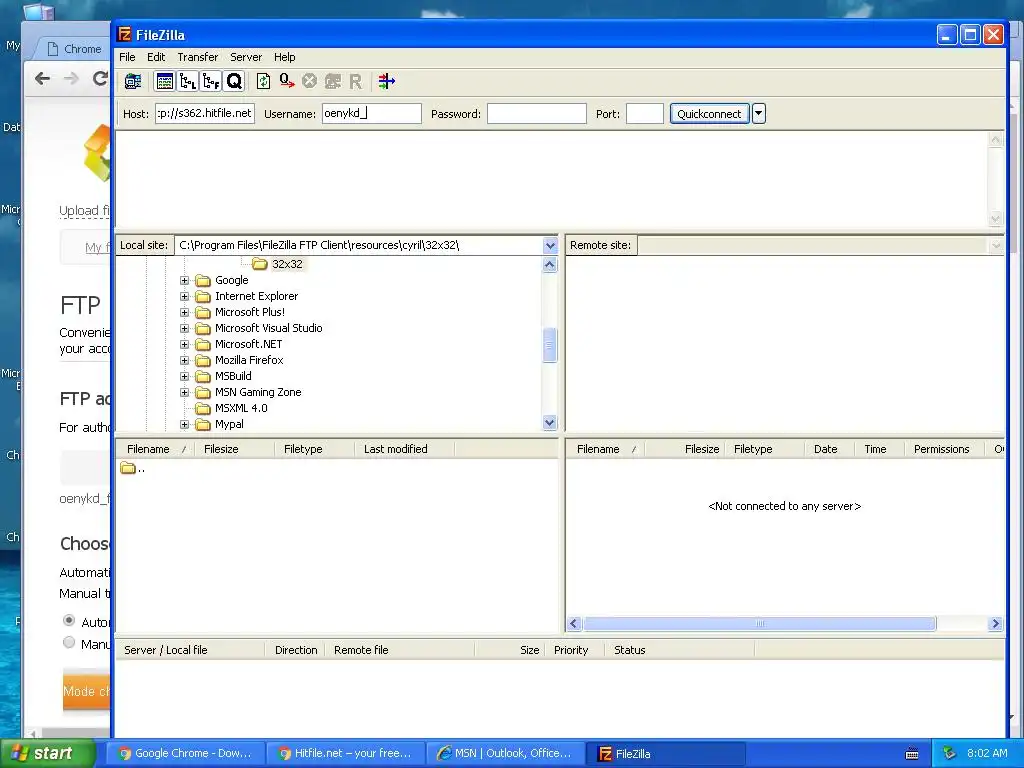This screenshot has height=768, width=1024.
Task: Expand the Microsoft Visual Studio node
Action: coord(185,328)
